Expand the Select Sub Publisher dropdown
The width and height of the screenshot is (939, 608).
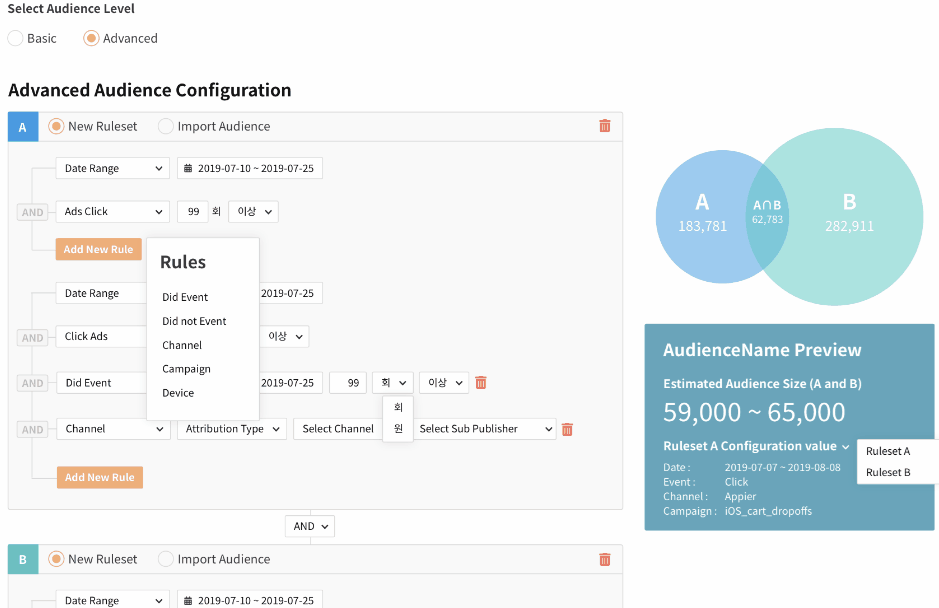coord(485,429)
